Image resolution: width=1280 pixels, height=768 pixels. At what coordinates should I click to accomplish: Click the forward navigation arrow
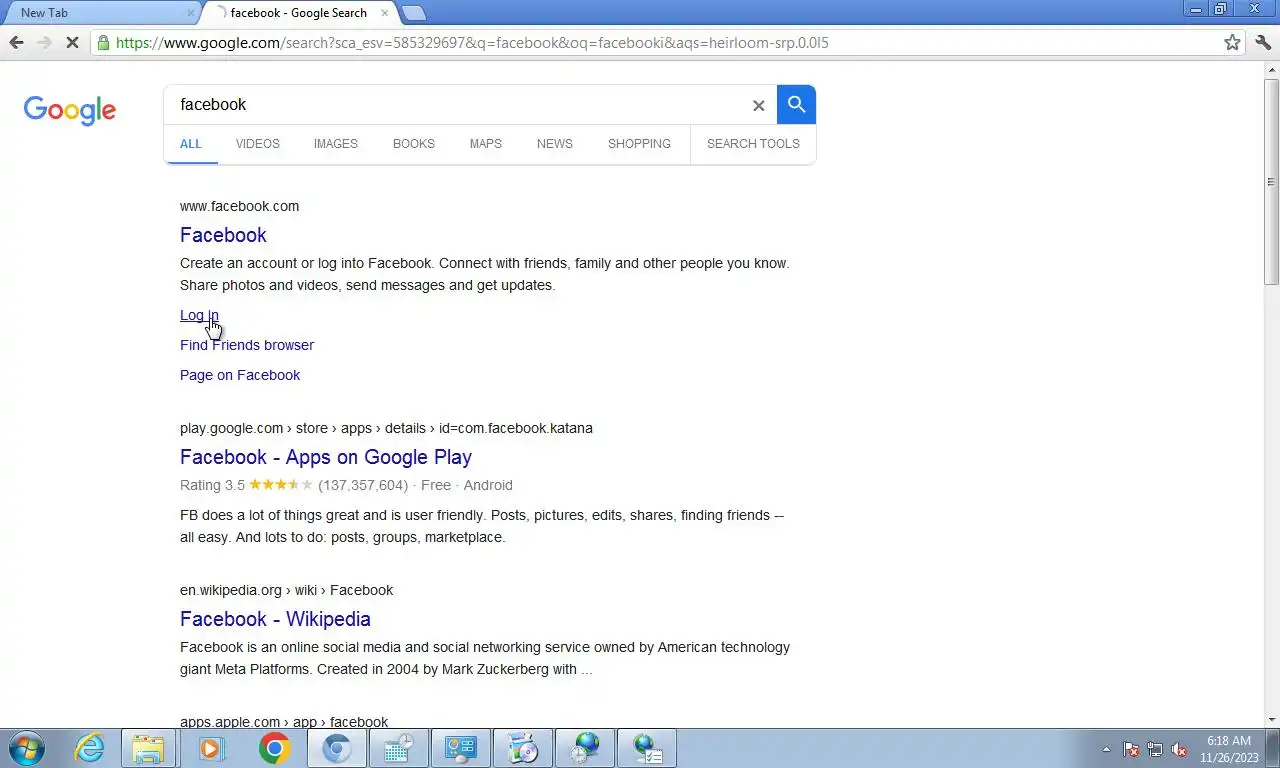44,43
